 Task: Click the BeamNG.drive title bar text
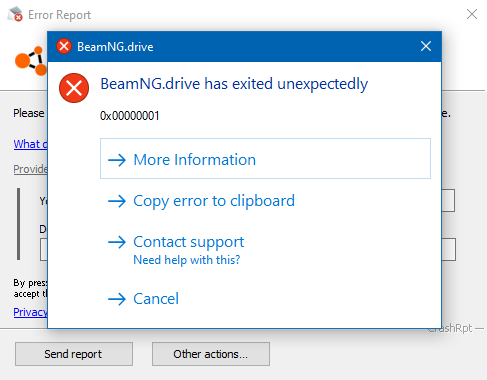click(115, 47)
